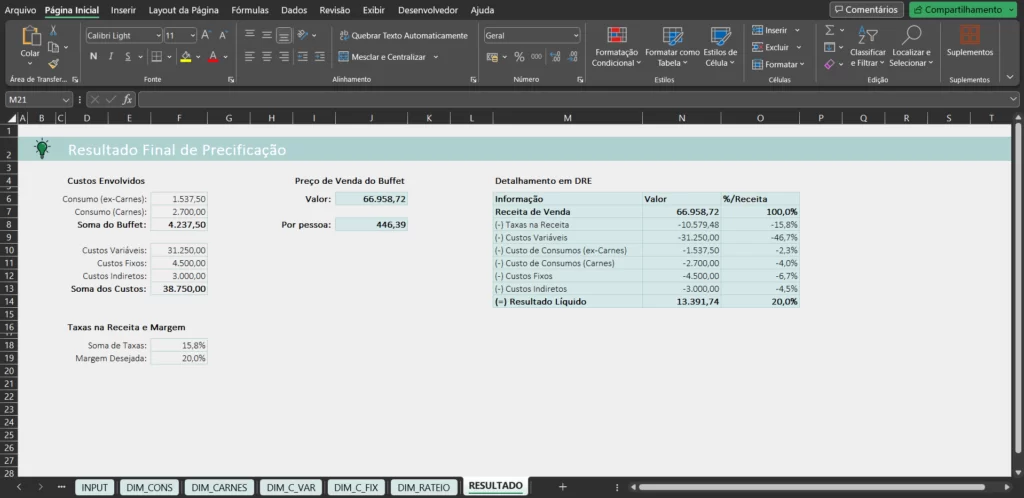Viewport: 1024px width, 498px height.
Task: Switch to the Inserir ribbon tab
Action: click(x=123, y=10)
